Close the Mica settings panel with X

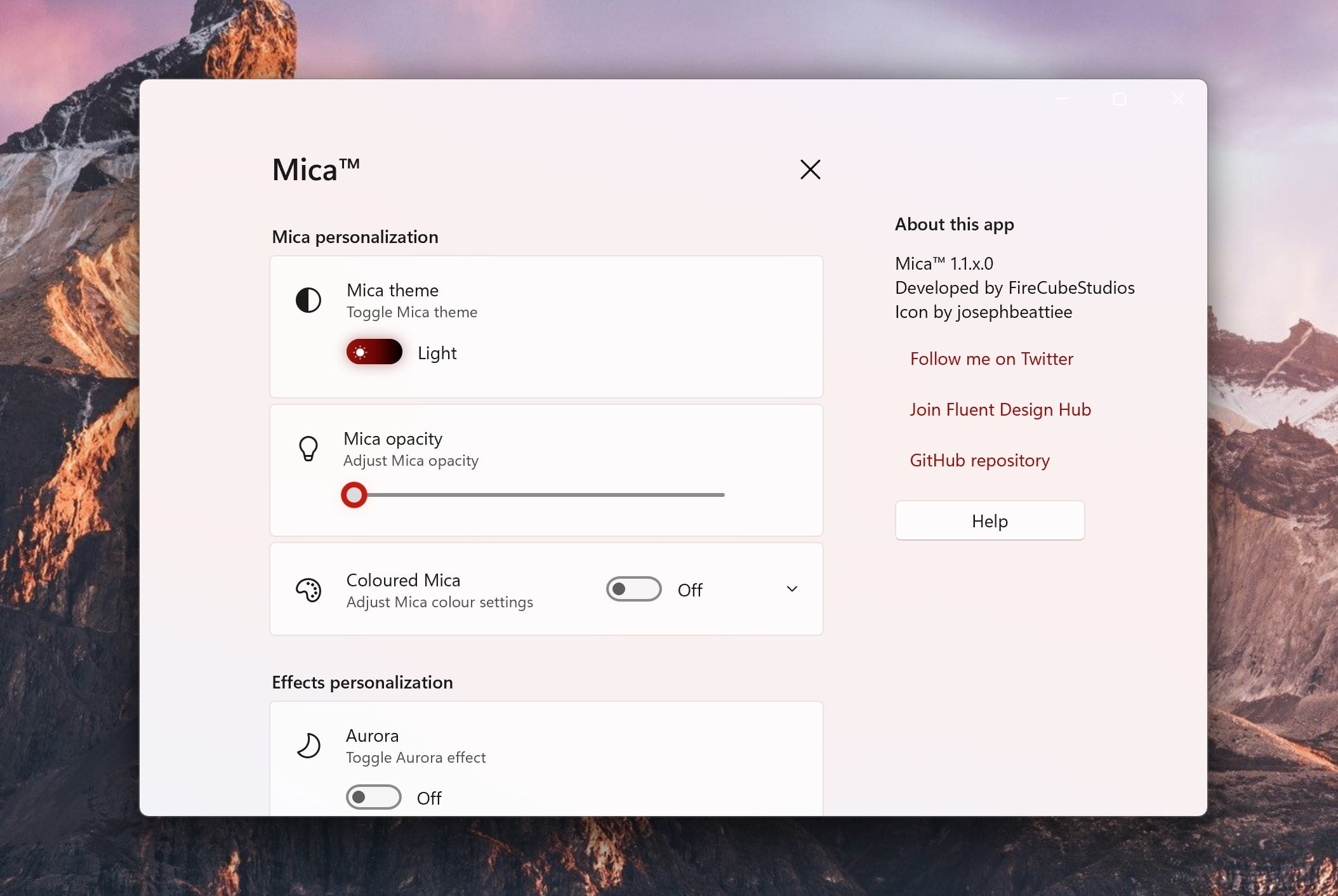pyautogui.click(x=810, y=169)
